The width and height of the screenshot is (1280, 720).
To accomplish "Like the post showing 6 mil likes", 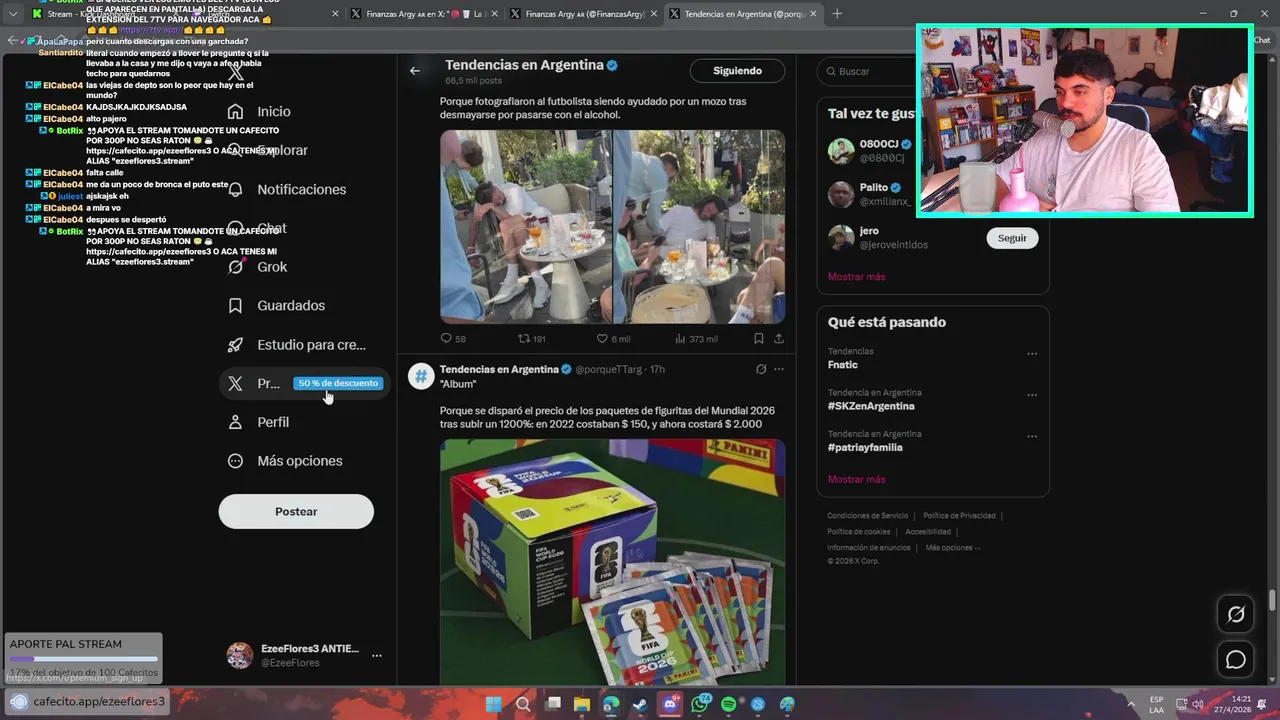I will 613,339.
